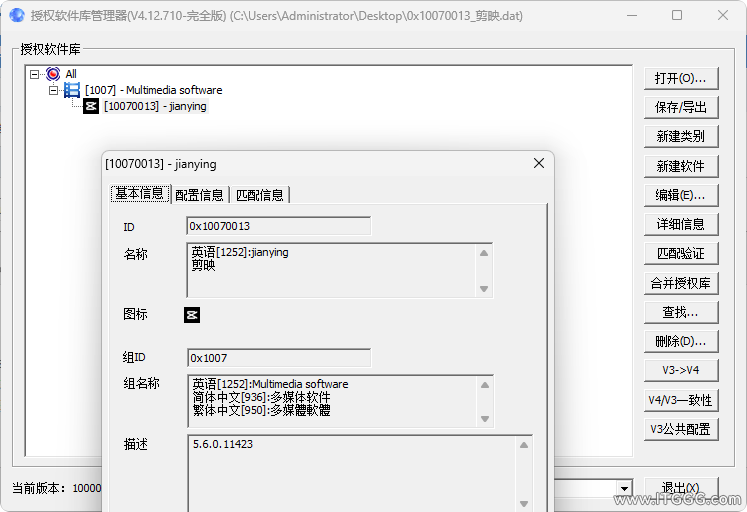Click 名称 box scroll down arrow
Image resolution: width=747 pixels, height=512 pixels.
[484, 289]
